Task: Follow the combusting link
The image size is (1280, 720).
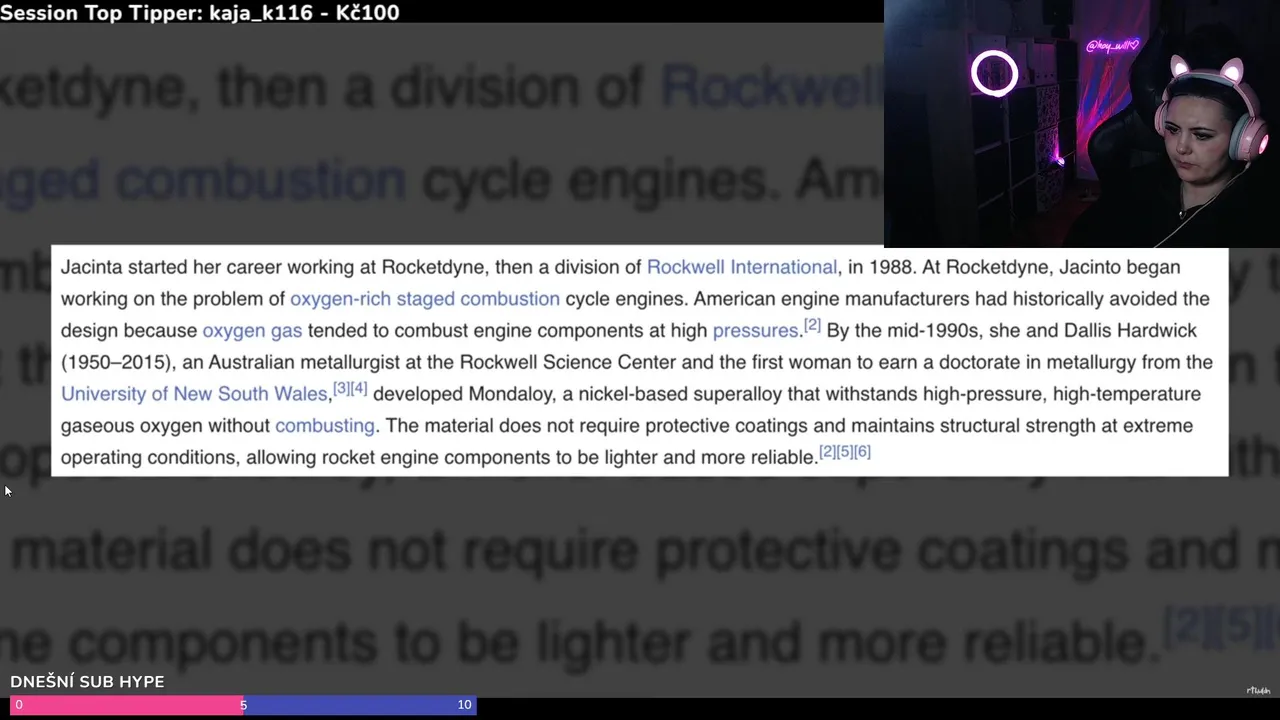Action: [325, 426]
